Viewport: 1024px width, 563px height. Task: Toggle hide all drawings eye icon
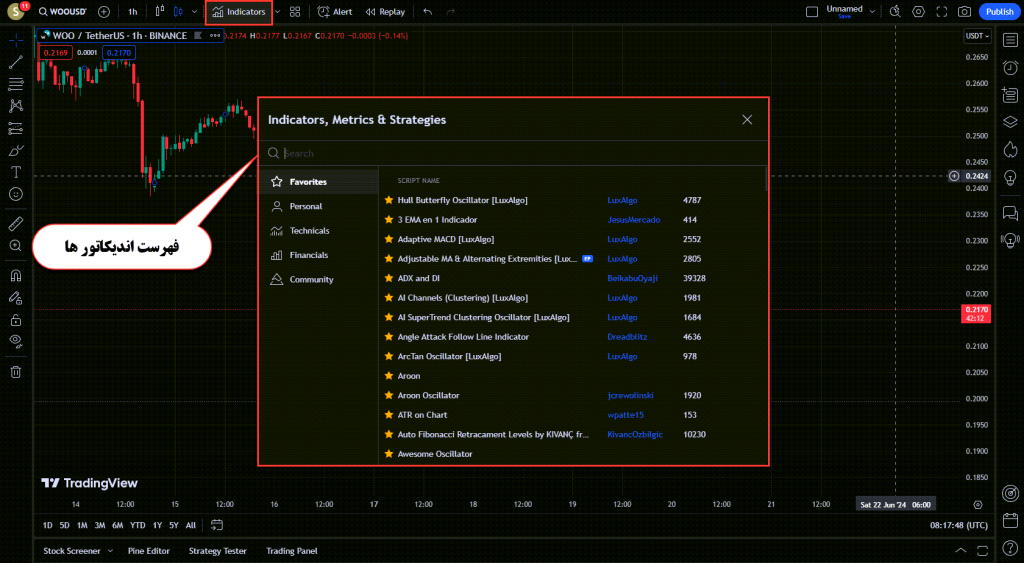[x=16, y=341]
